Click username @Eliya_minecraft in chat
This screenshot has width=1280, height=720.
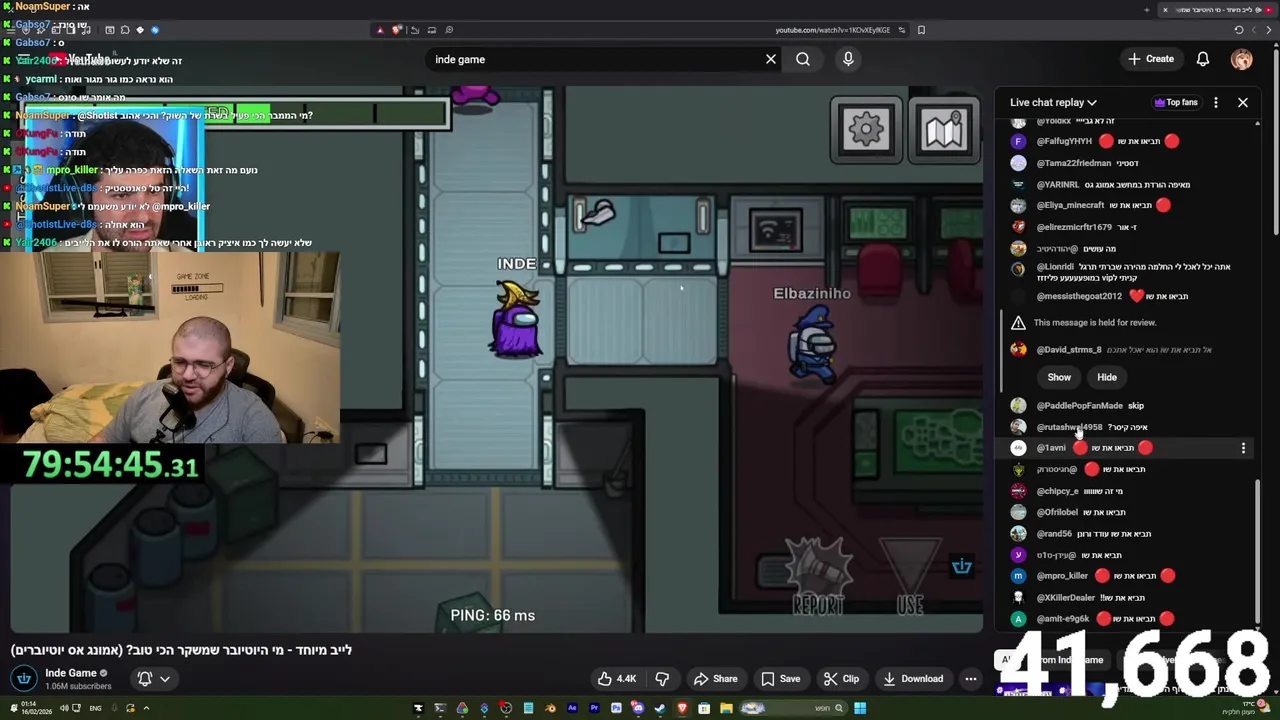click(1070, 205)
